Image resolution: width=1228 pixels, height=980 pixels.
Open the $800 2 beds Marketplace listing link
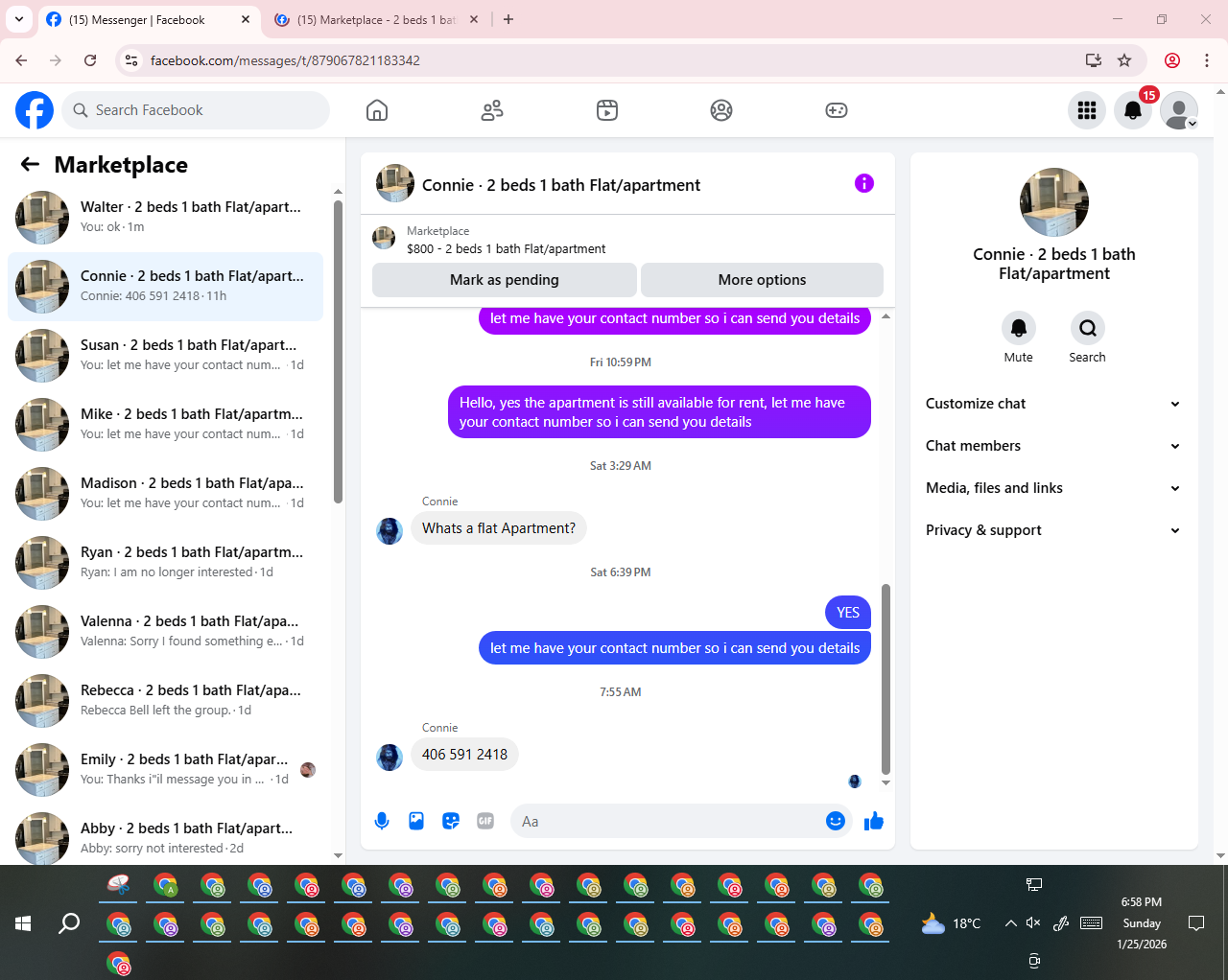pos(506,248)
